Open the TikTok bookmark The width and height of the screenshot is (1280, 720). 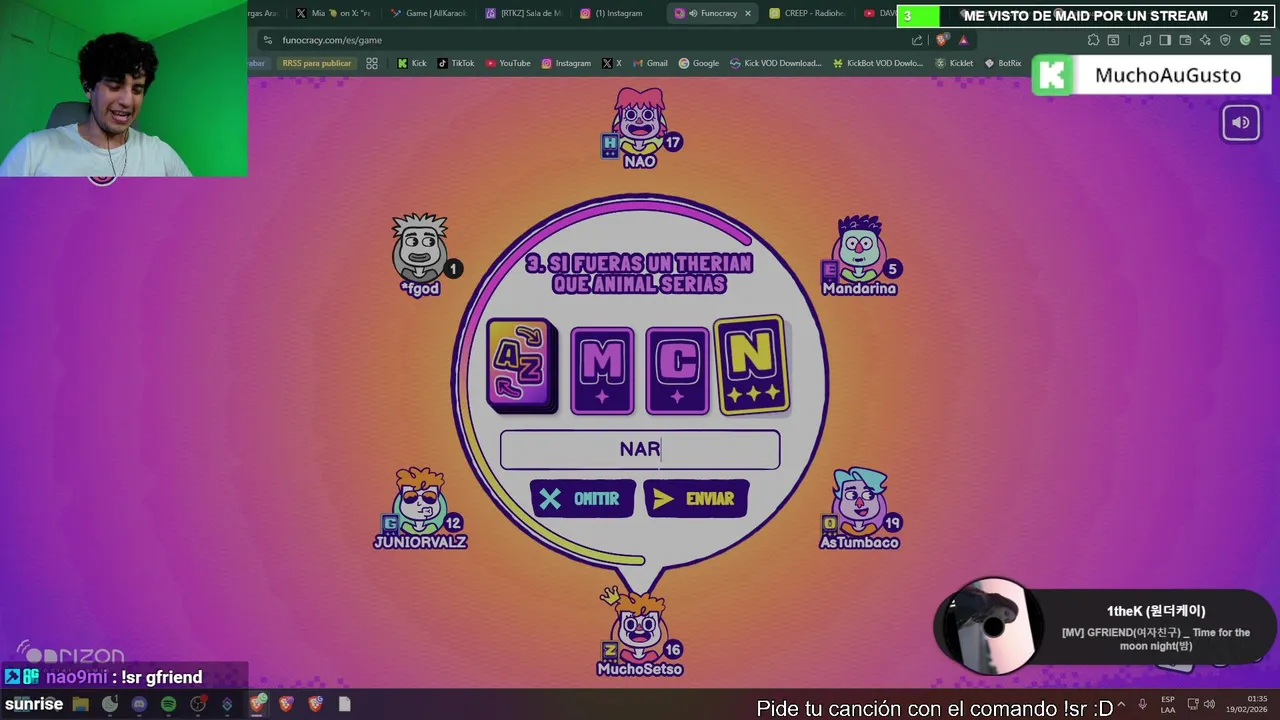click(x=456, y=63)
